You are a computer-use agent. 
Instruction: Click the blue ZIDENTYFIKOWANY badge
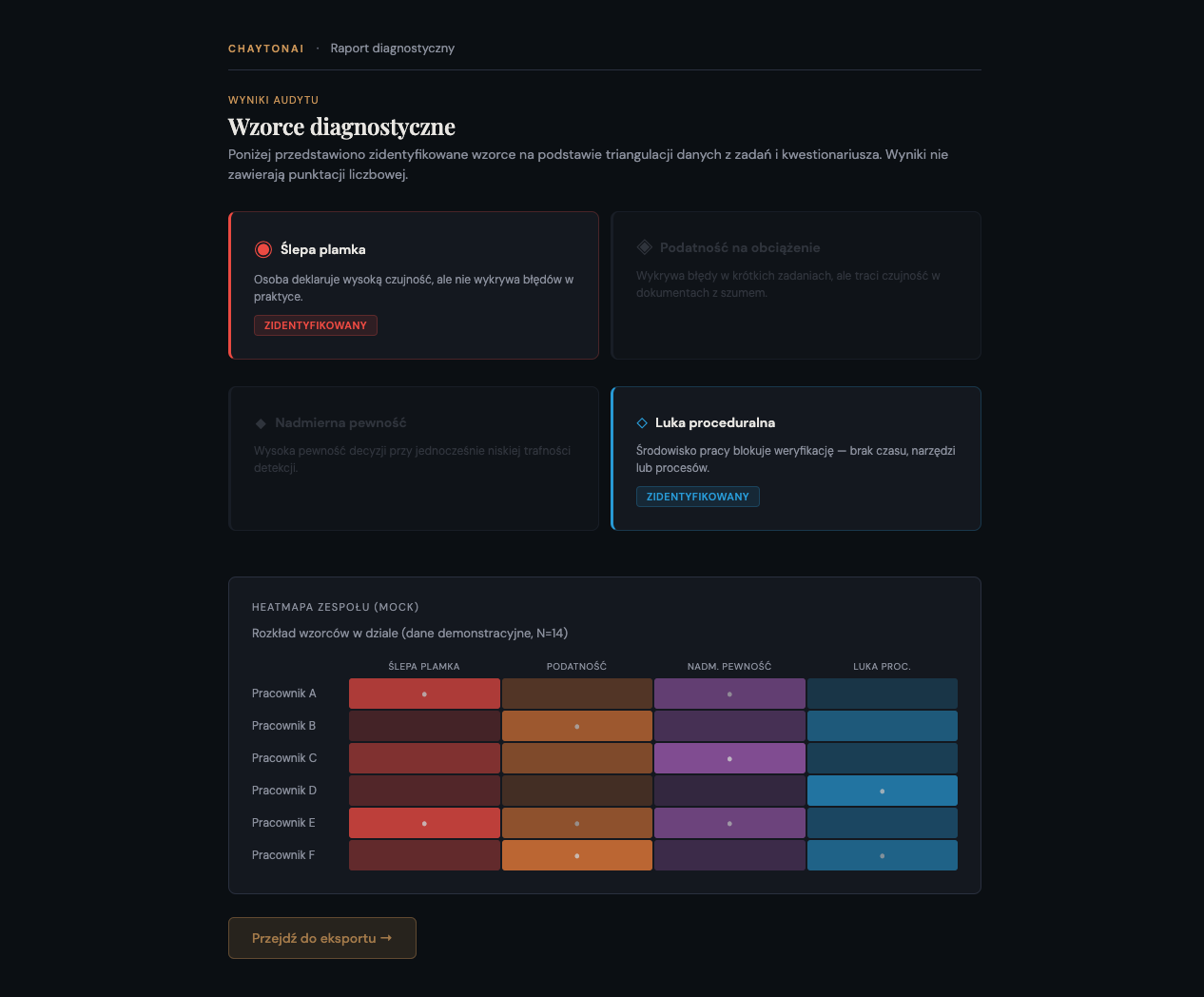coord(697,497)
